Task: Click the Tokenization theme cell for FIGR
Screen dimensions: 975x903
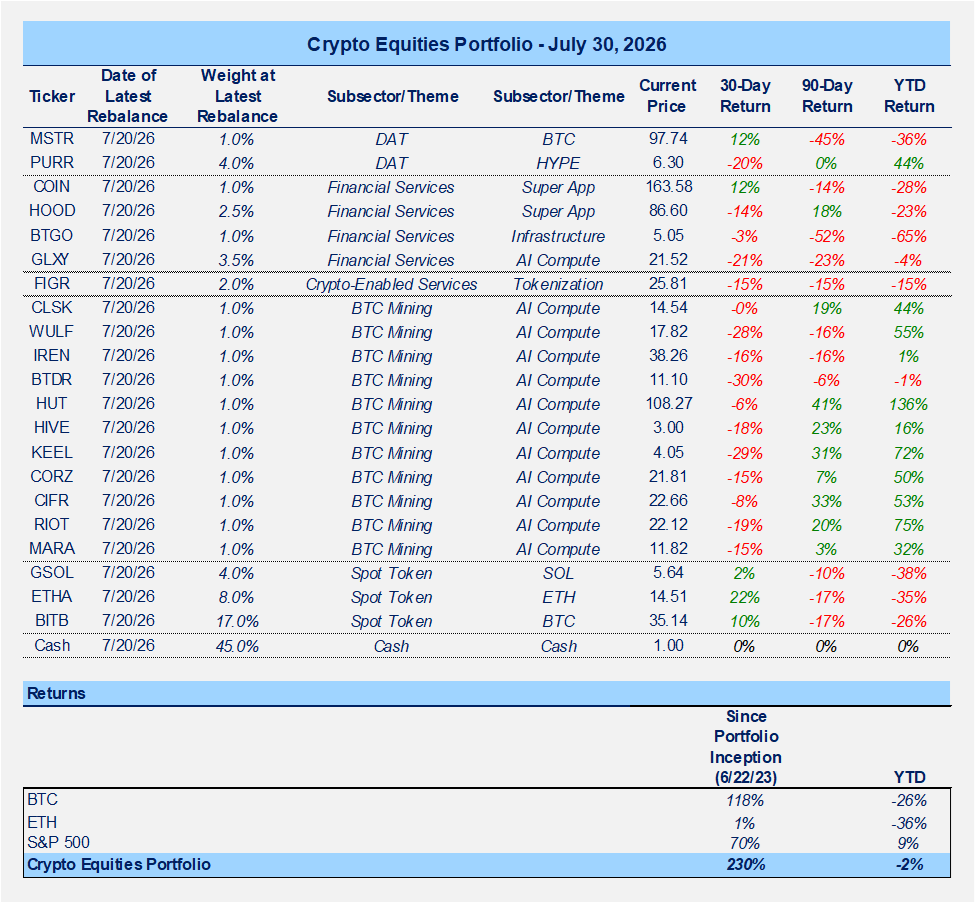Action: [x=558, y=285]
